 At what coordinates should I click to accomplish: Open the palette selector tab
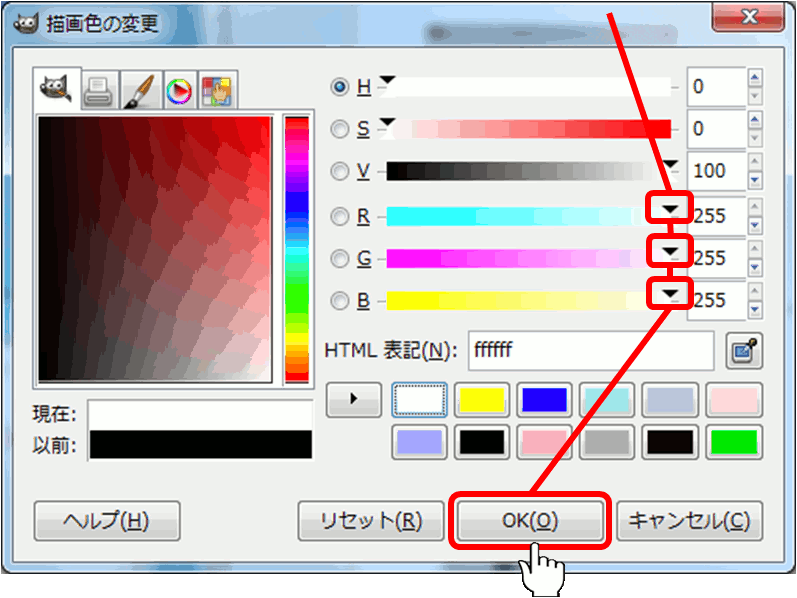point(217,91)
